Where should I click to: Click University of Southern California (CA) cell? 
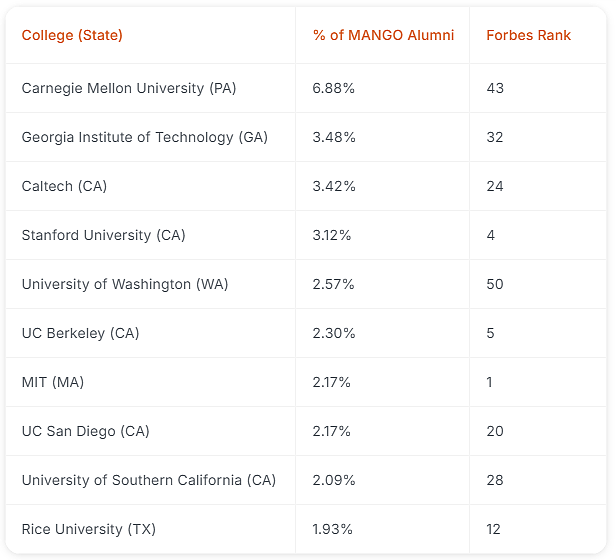pyautogui.click(x=149, y=480)
